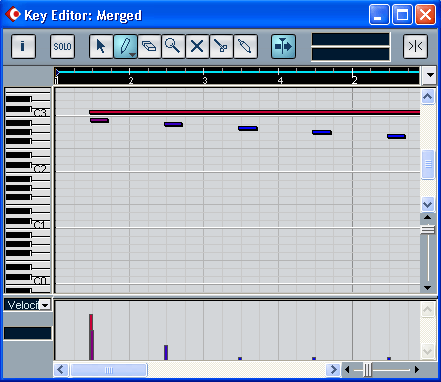Screen dimensions: 441x382
Task: Click the C3 piano key
Action: coord(40,113)
